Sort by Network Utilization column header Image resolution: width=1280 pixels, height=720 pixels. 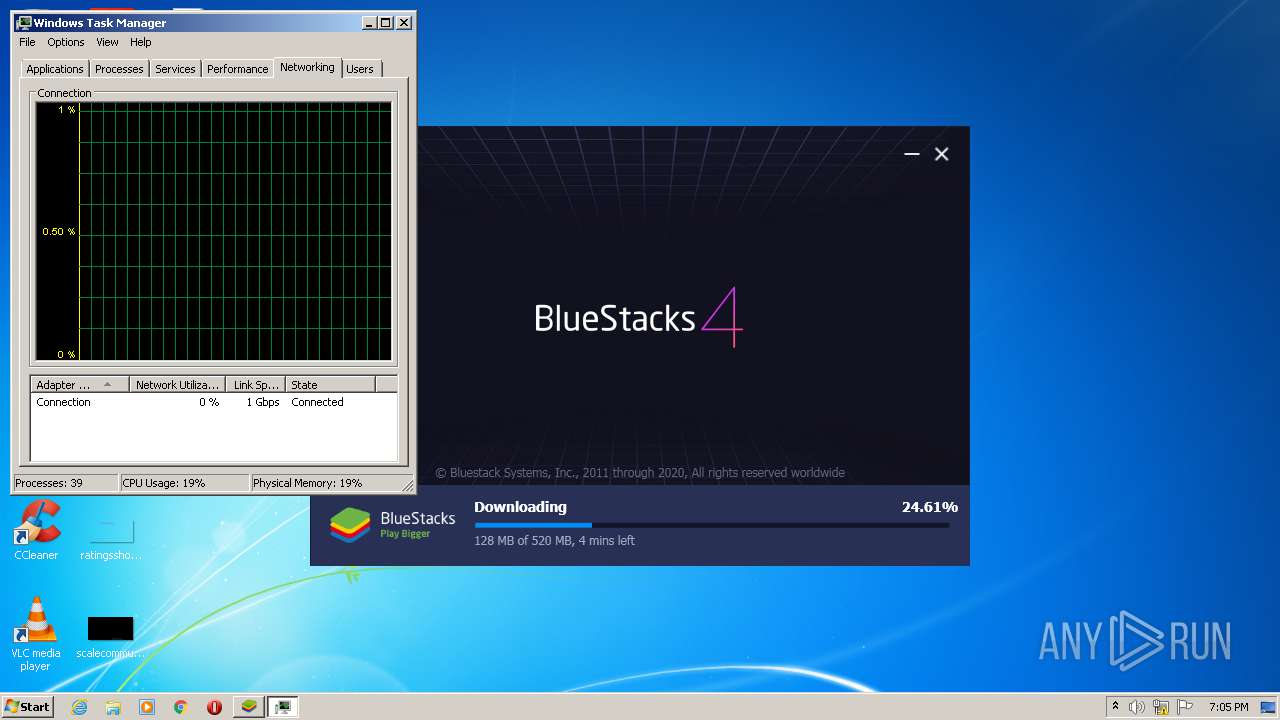pyautogui.click(x=177, y=384)
